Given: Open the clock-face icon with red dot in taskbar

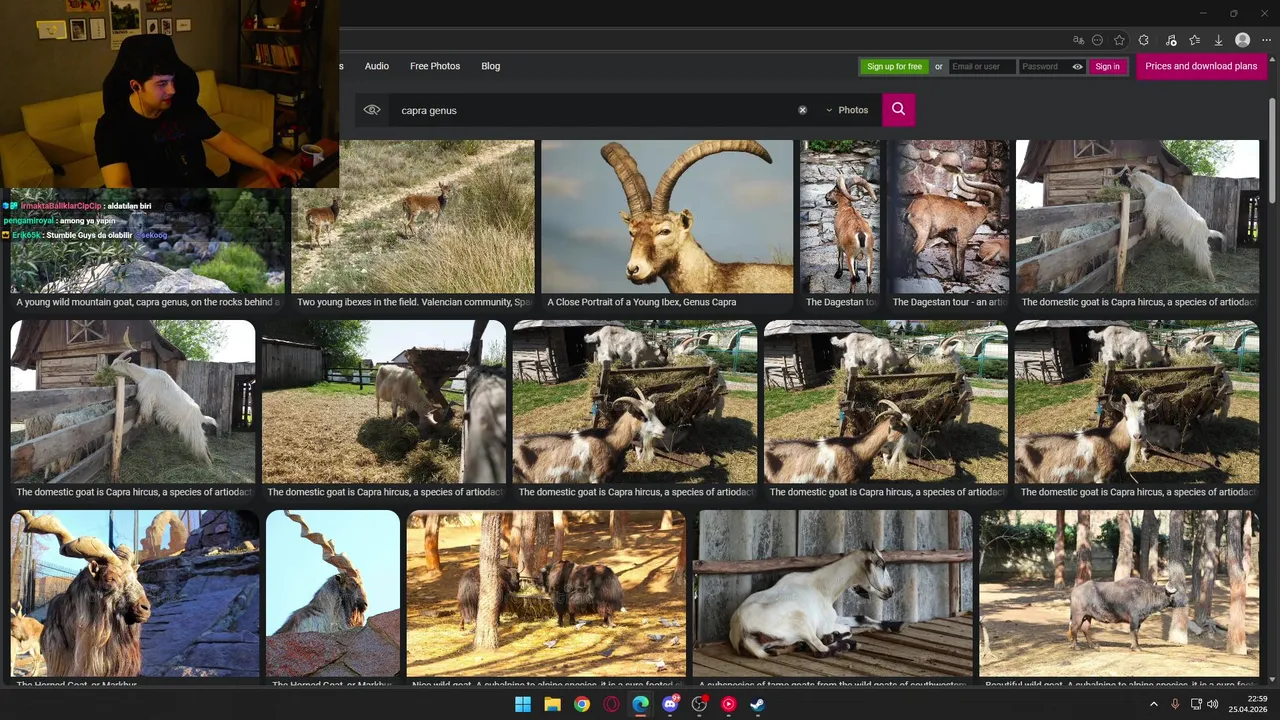Looking at the screenshot, I should (x=699, y=704).
